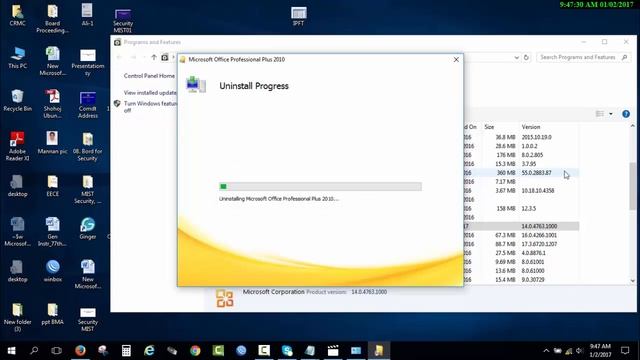Screen dimensions: 640x360
Task: Open Presentation desktop file
Action: pos(87,62)
